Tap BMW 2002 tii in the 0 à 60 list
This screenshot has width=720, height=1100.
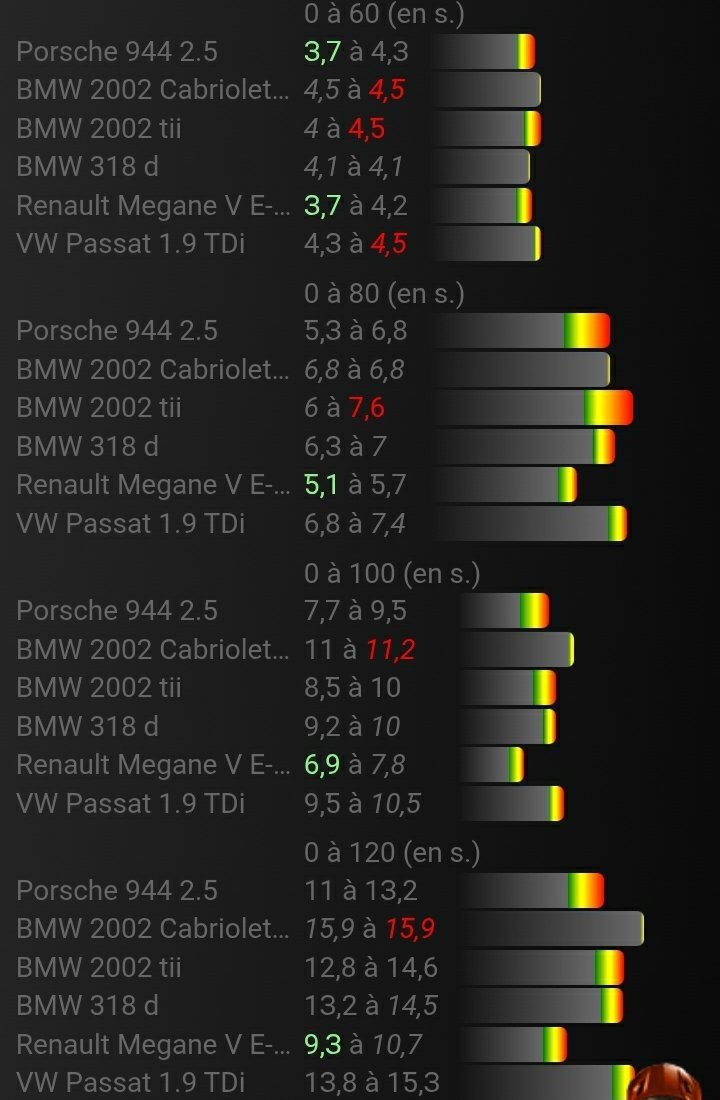pyautogui.click(x=98, y=128)
